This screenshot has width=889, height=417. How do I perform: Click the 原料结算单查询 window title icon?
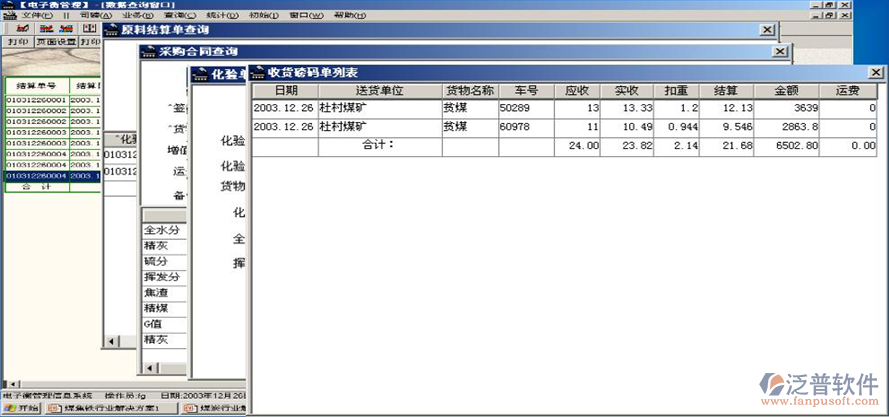(x=111, y=30)
